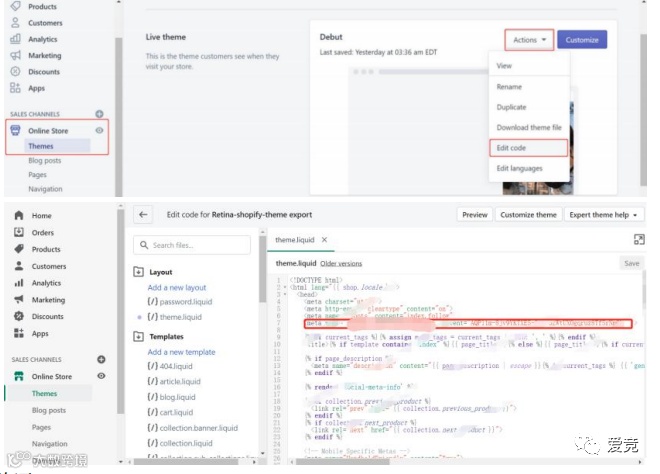Click the theme page vertical scrollbar
The height and width of the screenshot is (474, 660).
pos(643,109)
